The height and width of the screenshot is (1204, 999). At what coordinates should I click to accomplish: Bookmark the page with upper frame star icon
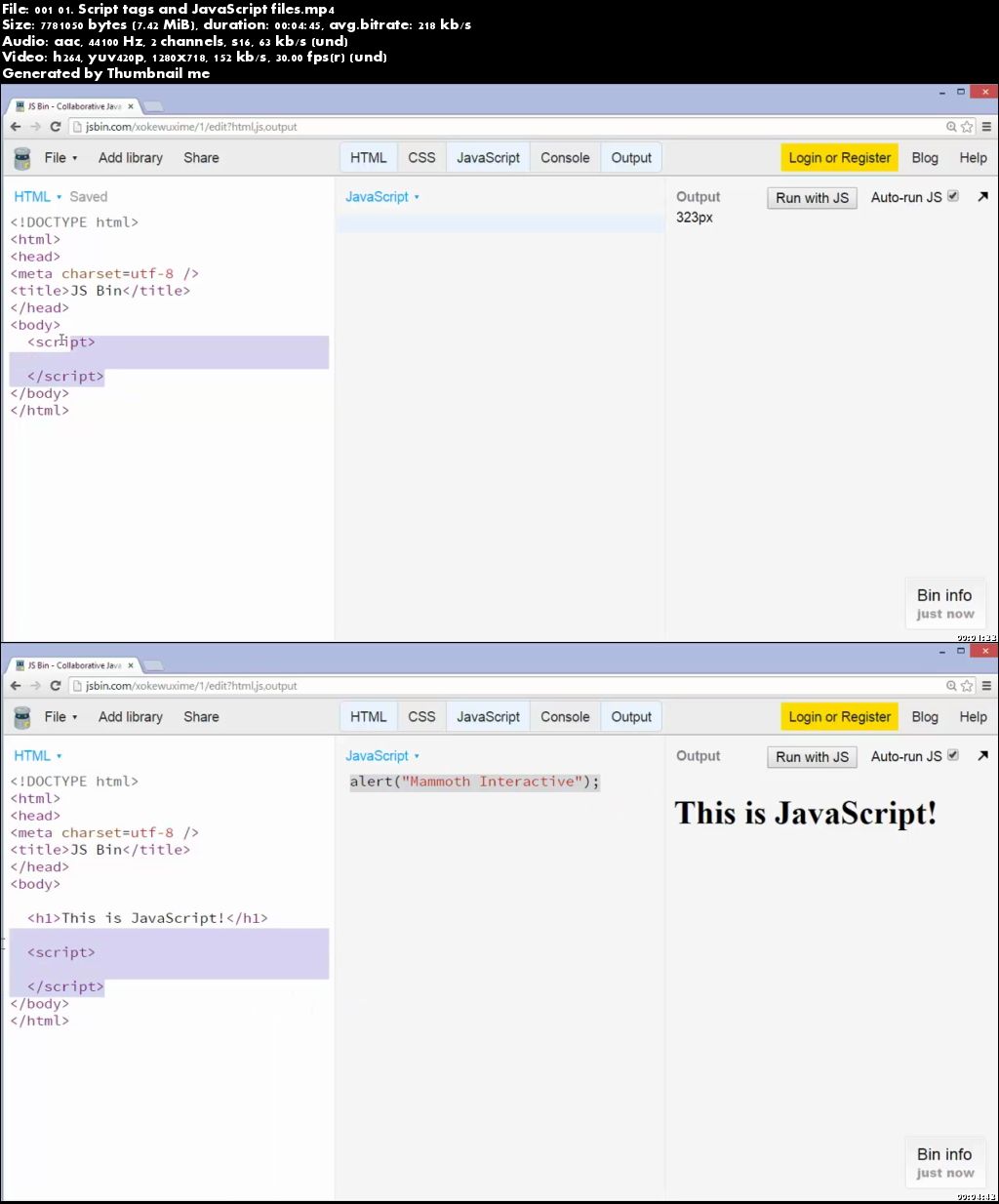[x=967, y=127]
